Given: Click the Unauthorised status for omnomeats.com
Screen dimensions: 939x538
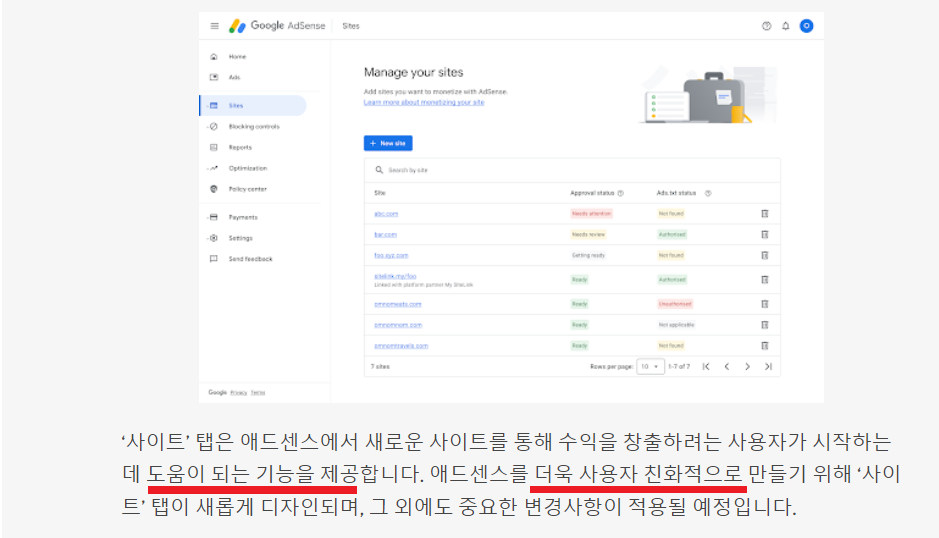Looking at the screenshot, I should click(x=675, y=304).
